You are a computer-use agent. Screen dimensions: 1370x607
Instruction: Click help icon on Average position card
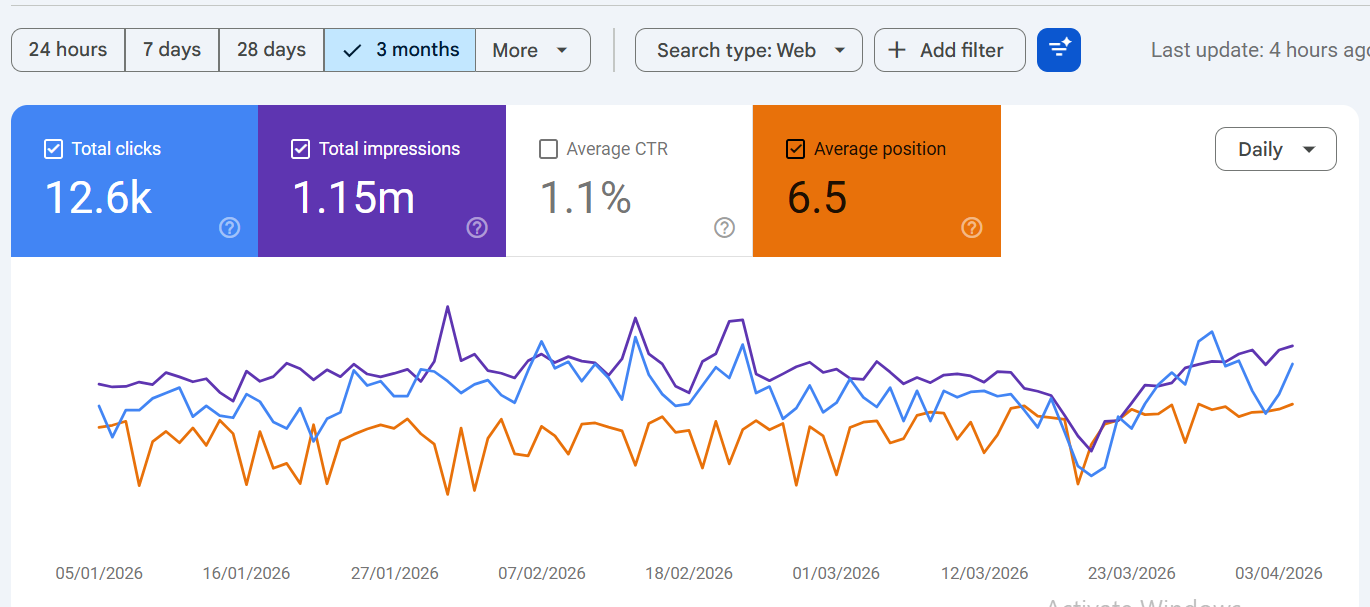[x=971, y=228]
